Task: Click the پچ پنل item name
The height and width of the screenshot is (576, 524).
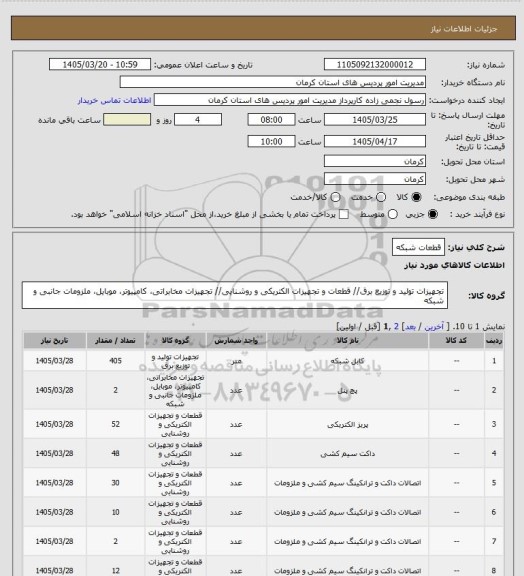Action: point(347,390)
